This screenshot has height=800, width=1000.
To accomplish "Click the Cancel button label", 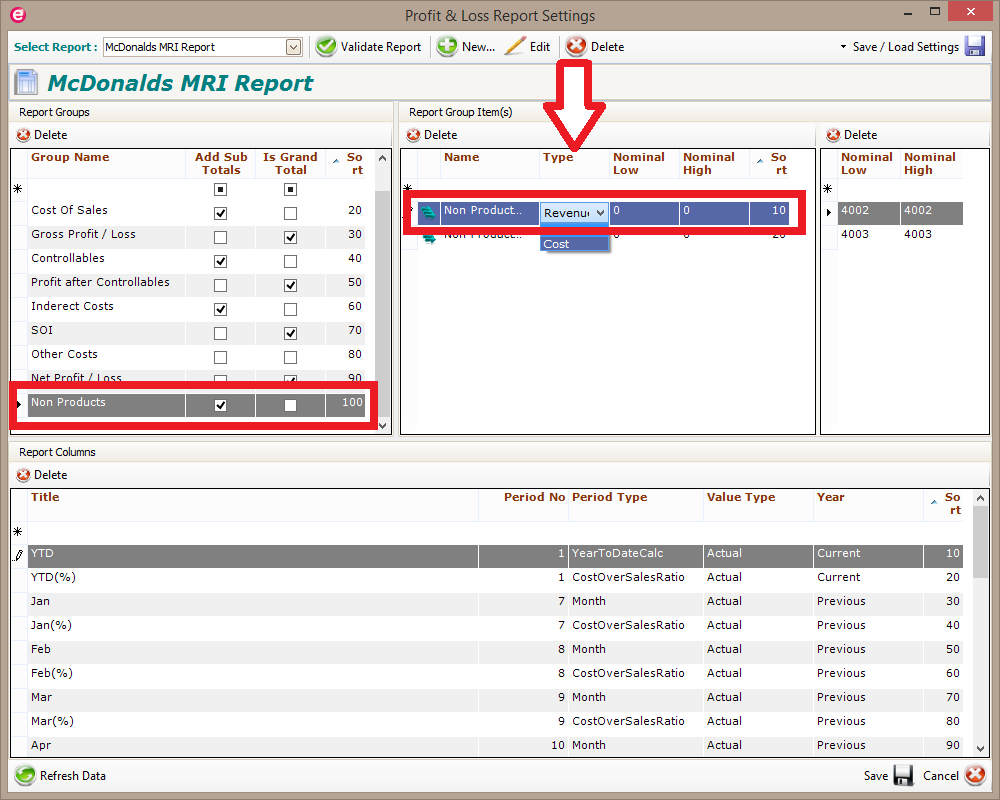I will click(941, 776).
